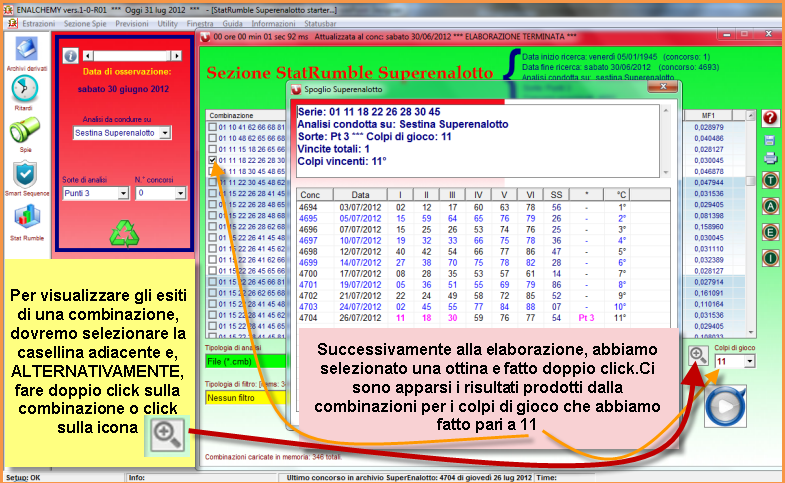Open the Guida menu
The height and width of the screenshot is (483, 785).
click(x=232, y=24)
